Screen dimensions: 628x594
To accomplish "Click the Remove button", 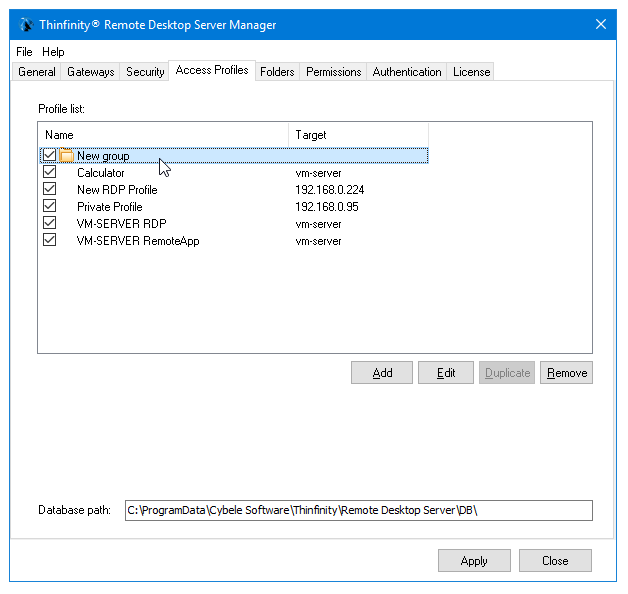I will point(566,373).
